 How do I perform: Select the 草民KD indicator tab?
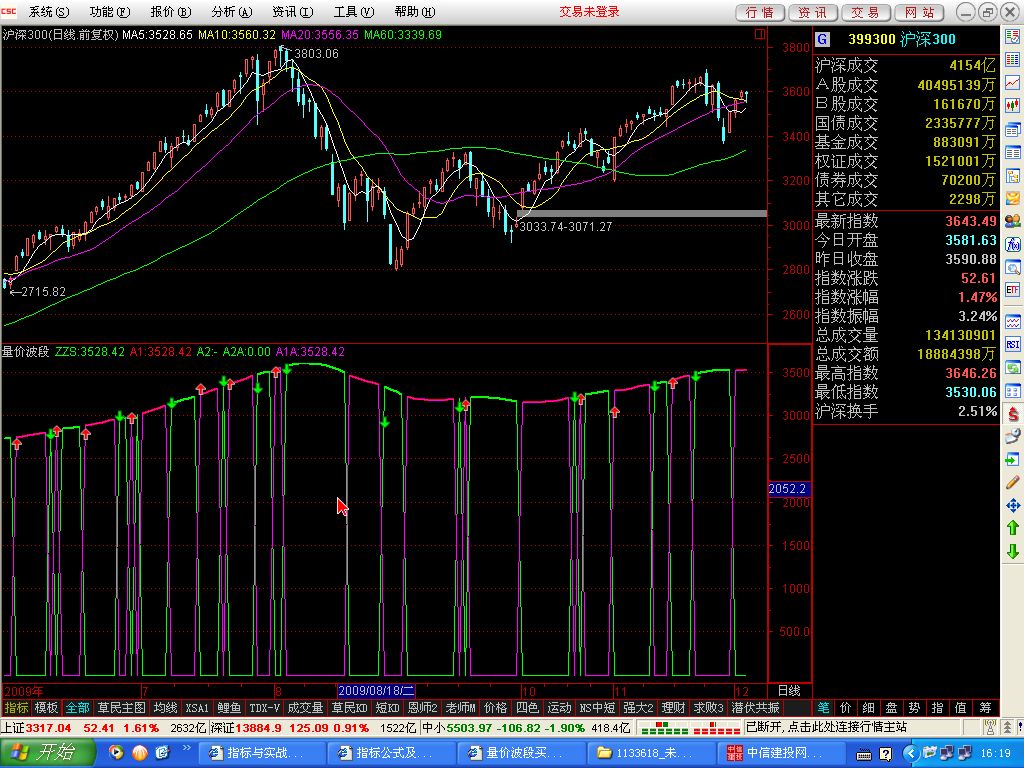(349, 708)
